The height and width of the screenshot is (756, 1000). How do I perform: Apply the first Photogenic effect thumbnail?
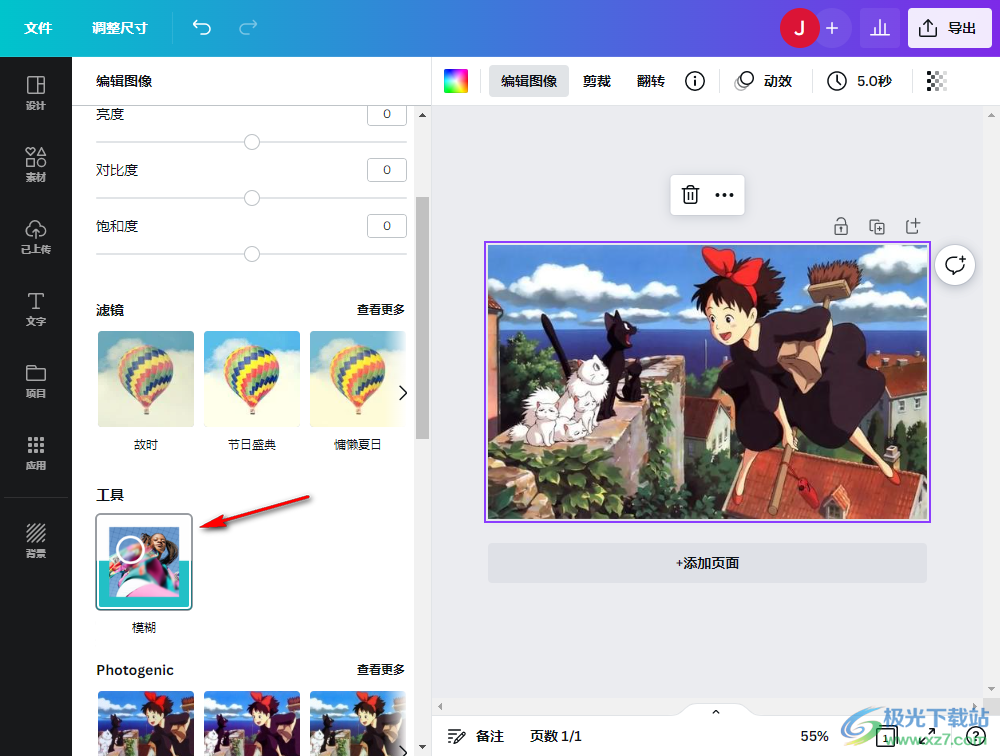(x=145, y=723)
